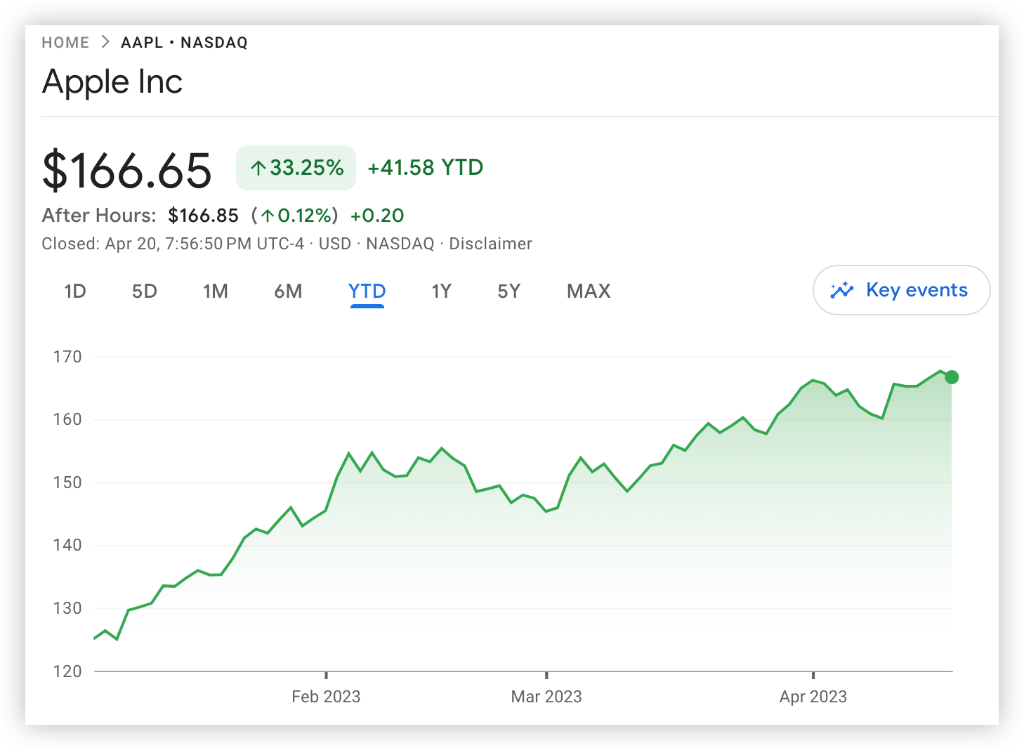1024x750 pixels.
Task: Click the green up-arrow in percentage badge
Action: click(x=258, y=169)
